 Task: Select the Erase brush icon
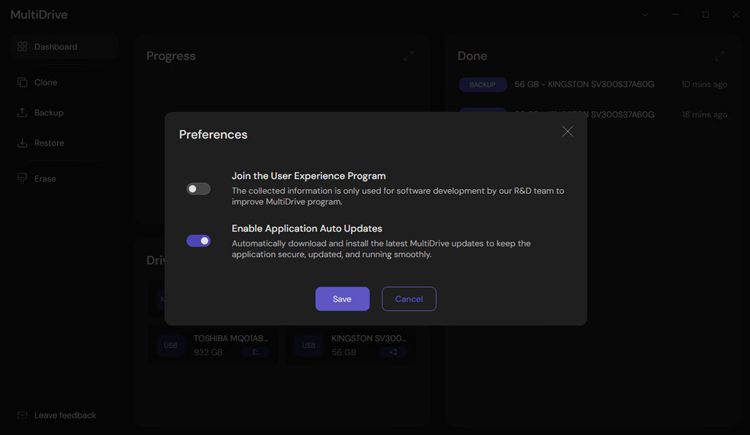pyautogui.click(x=22, y=178)
